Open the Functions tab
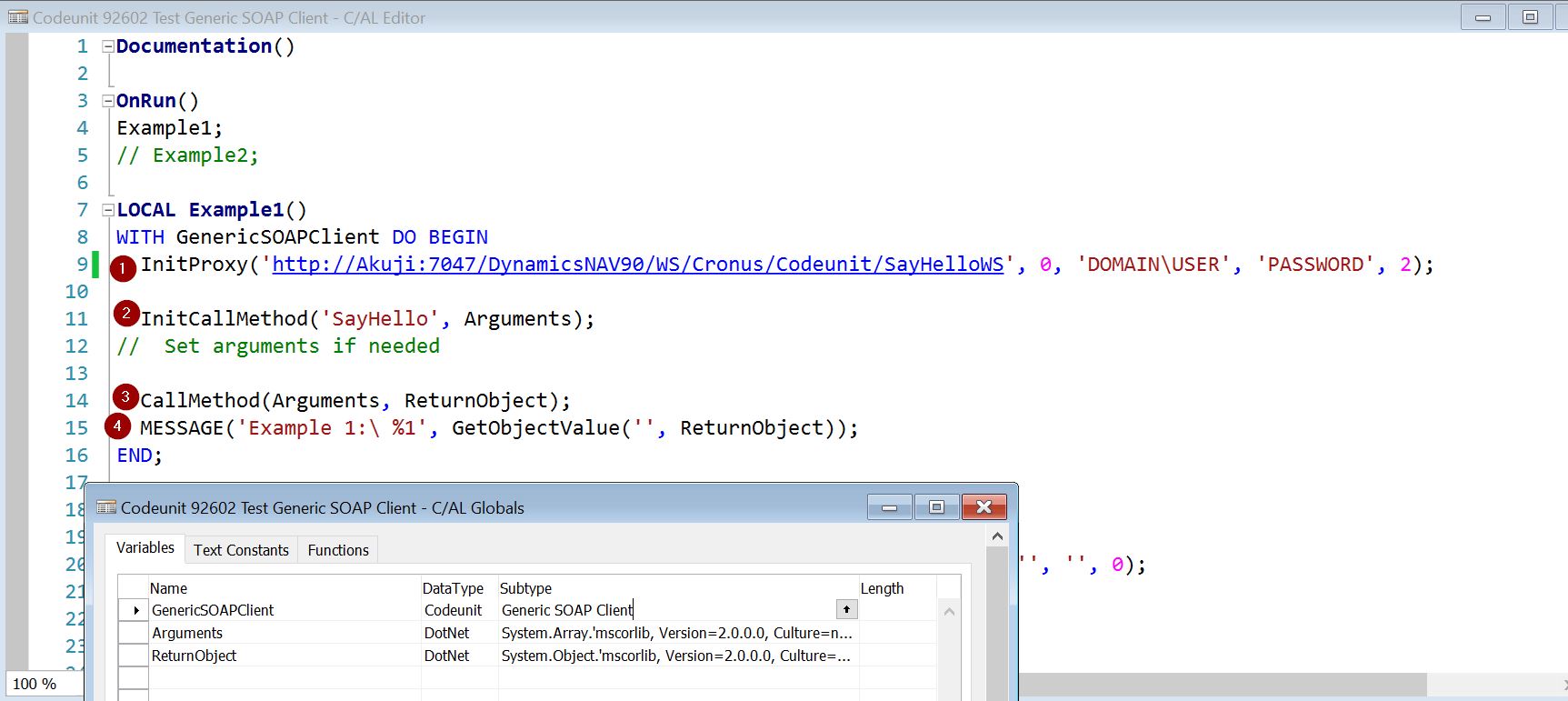Image resolution: width=1568 pixels, height=701 pixels. (x=338, y=550)
